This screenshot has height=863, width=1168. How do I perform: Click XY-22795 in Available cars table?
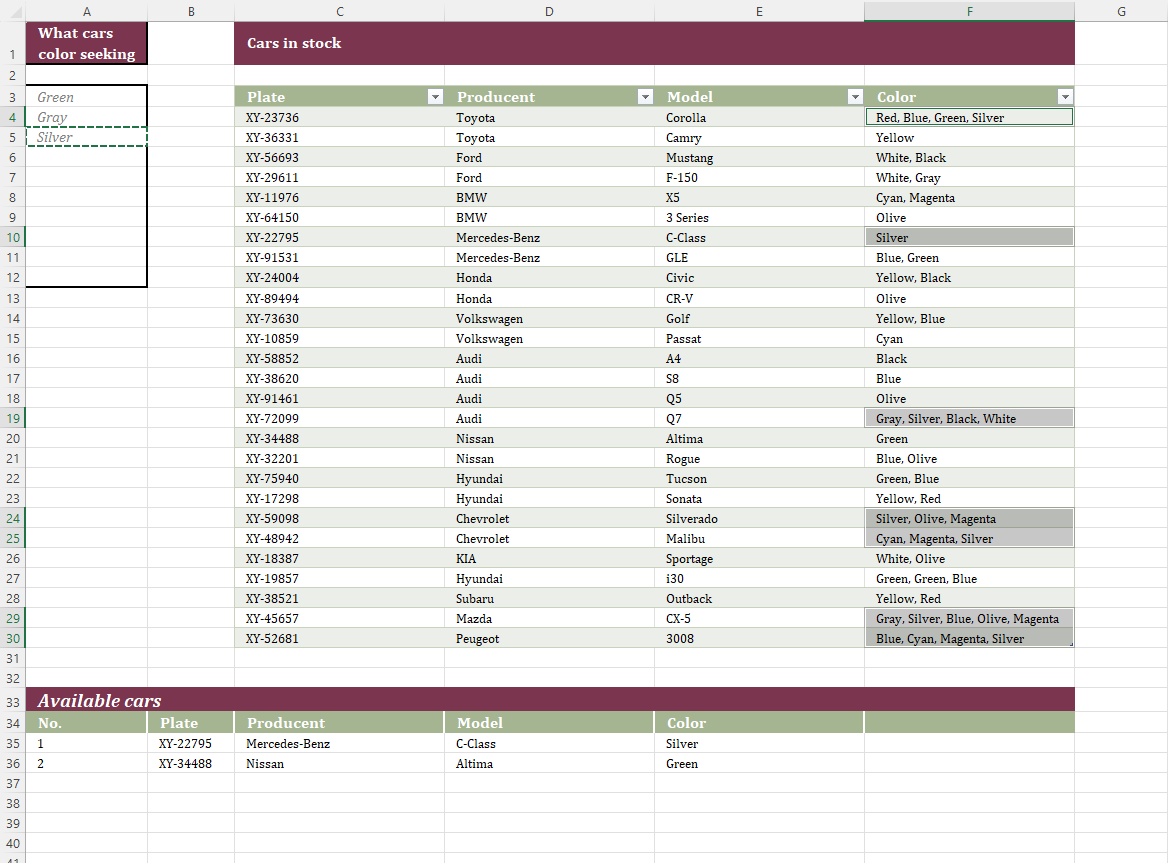click(x=191, y=744)
